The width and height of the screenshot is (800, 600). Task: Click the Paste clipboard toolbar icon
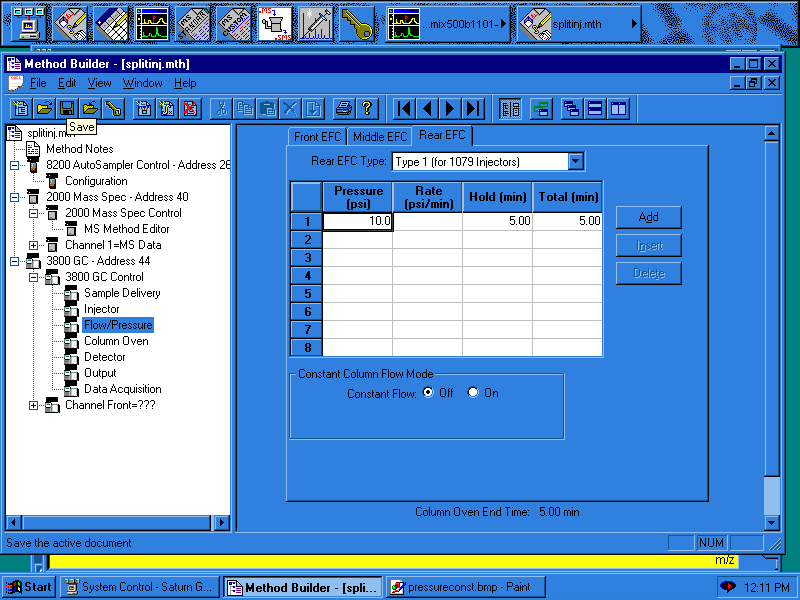(x=267, y=109)
